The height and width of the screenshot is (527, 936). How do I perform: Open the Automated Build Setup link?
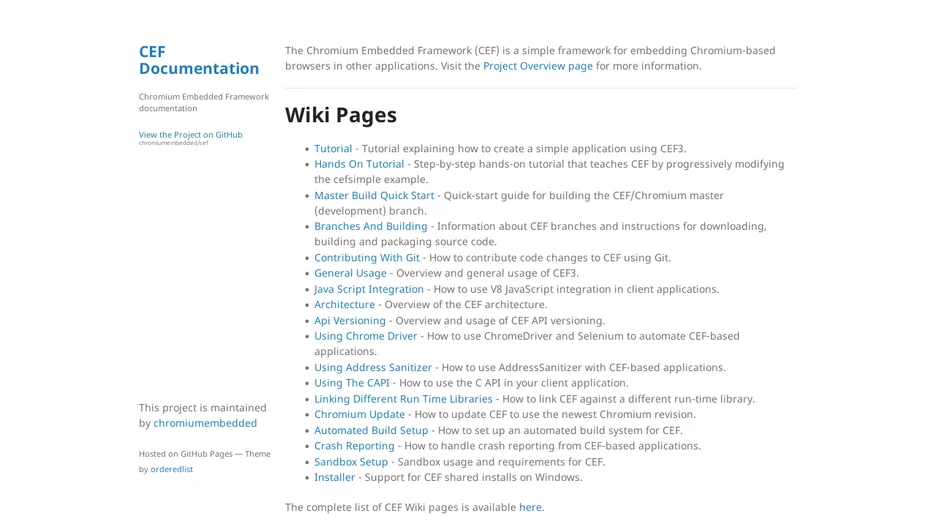371,431
